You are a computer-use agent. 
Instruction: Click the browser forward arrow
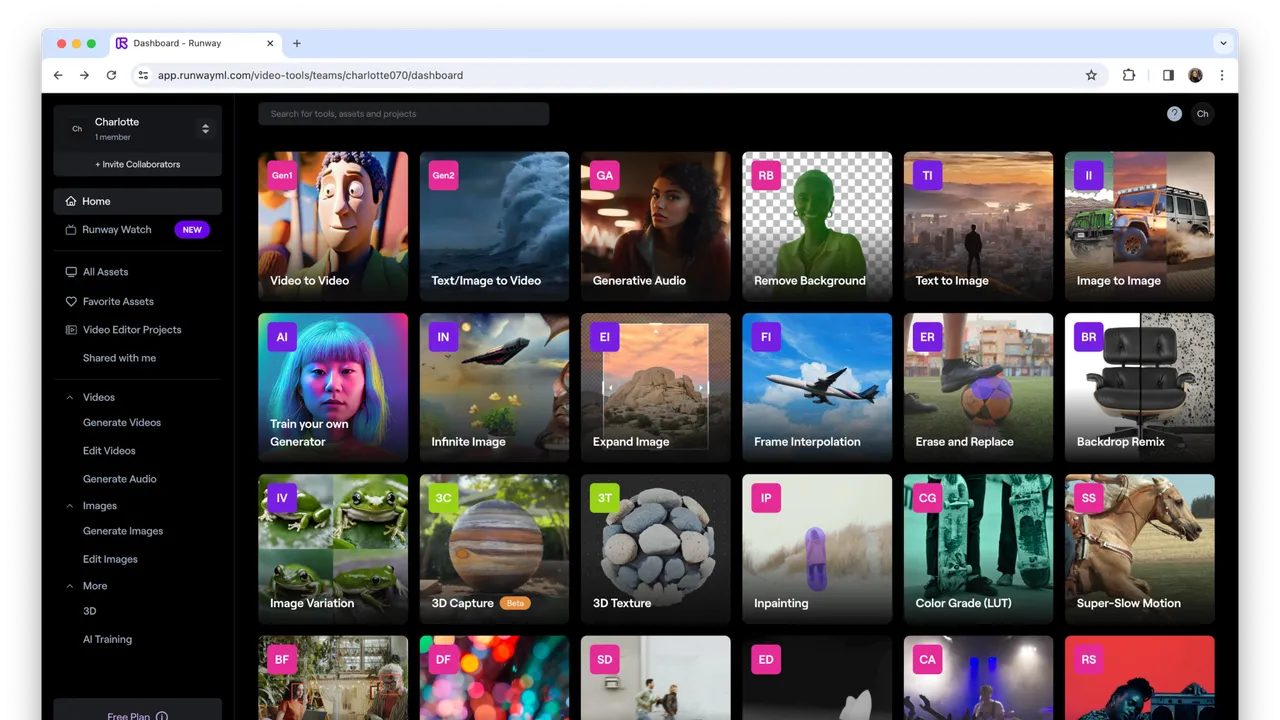pyautogui.click(x=84, y=75)
